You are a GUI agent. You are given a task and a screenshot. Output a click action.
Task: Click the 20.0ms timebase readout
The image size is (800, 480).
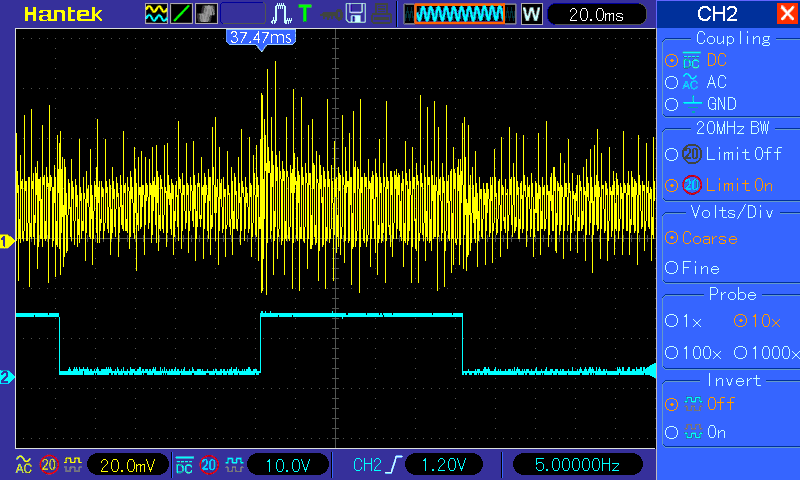pos(596,14)
